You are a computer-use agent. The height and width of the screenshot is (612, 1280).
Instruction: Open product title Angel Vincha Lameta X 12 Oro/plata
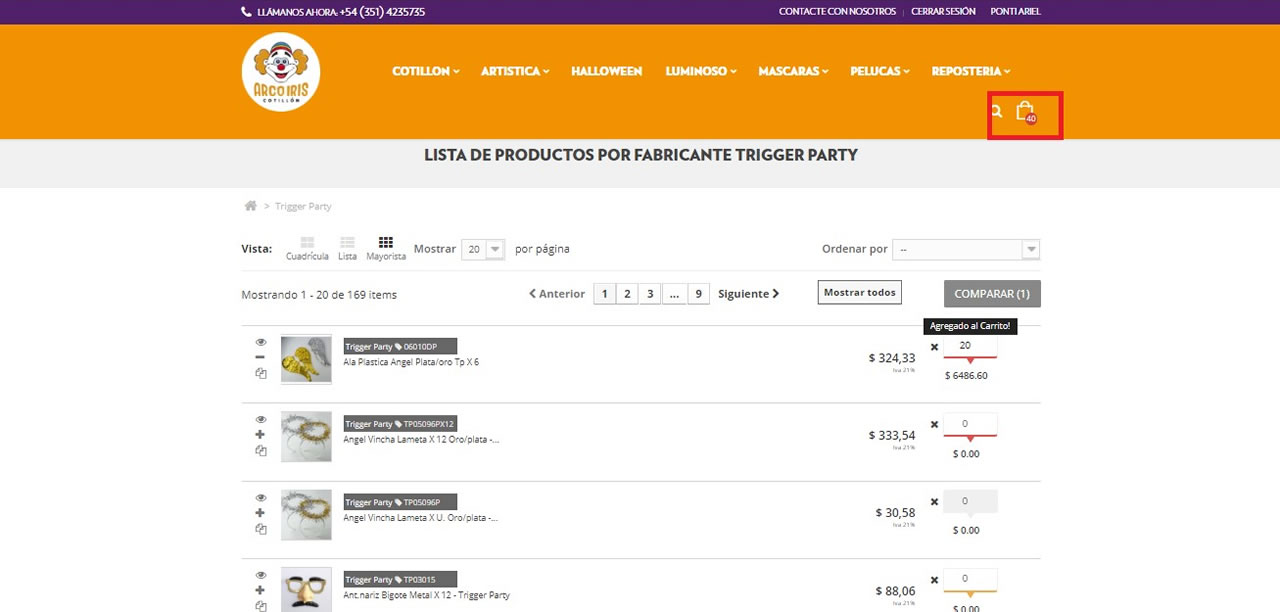[x=421, y=439]
